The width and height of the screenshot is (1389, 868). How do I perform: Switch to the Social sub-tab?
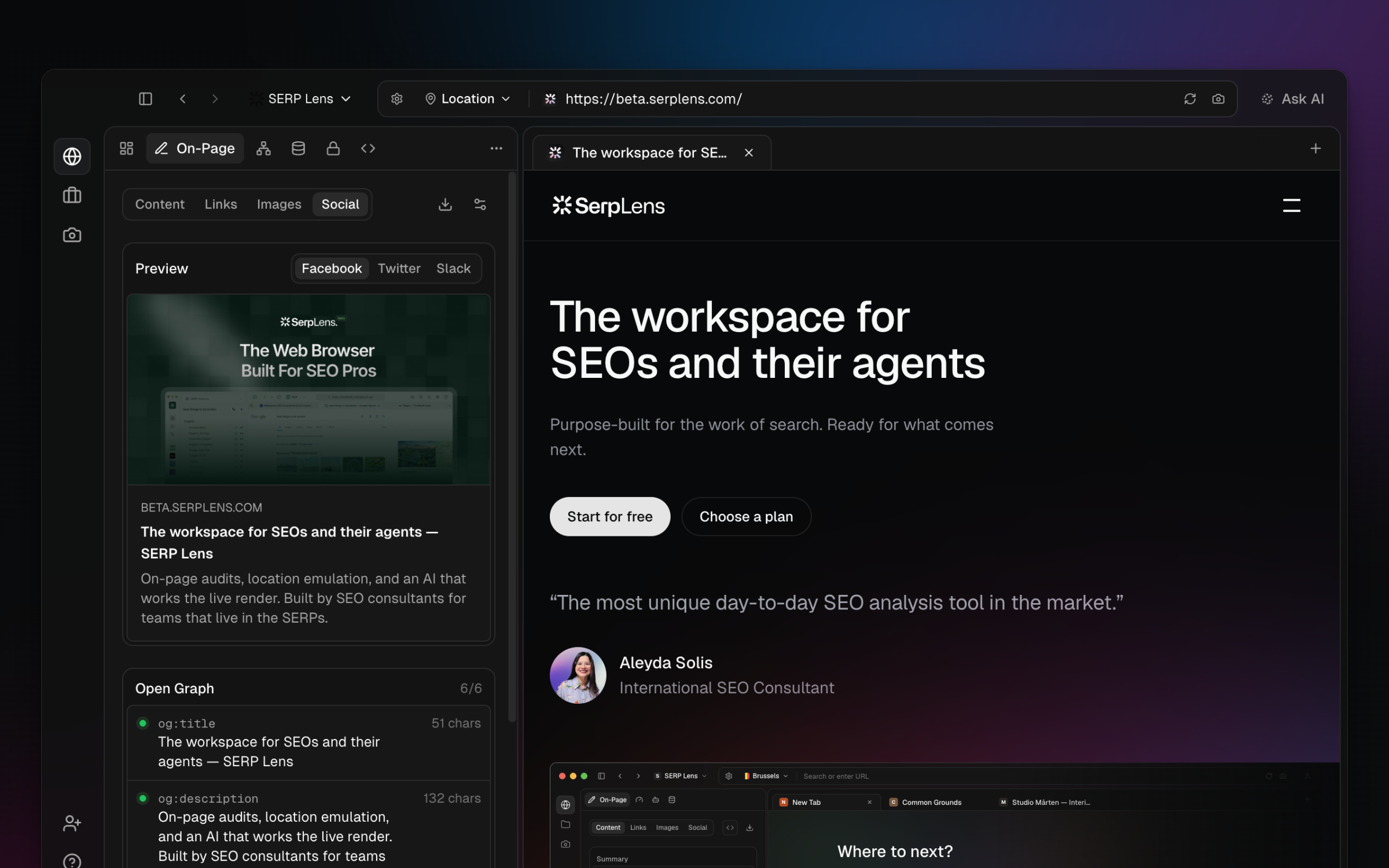click(340, 204)
